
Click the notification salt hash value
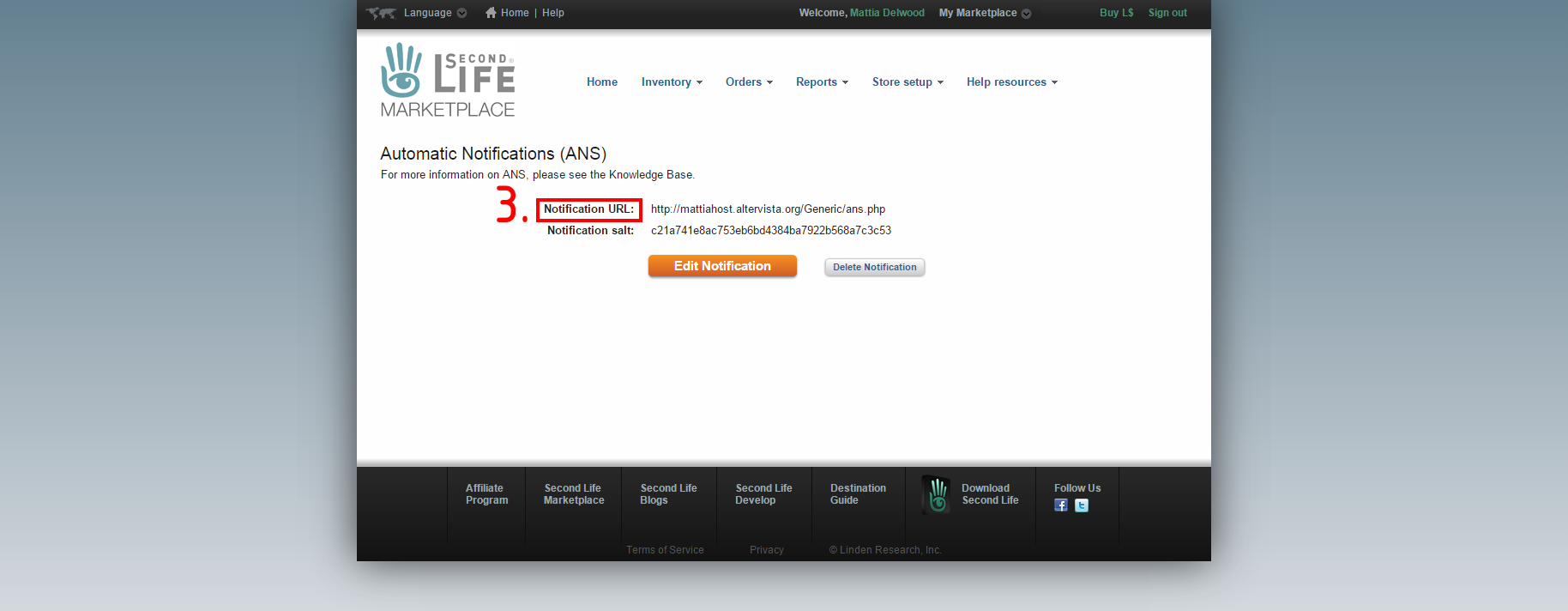click(x=771, y=231)
